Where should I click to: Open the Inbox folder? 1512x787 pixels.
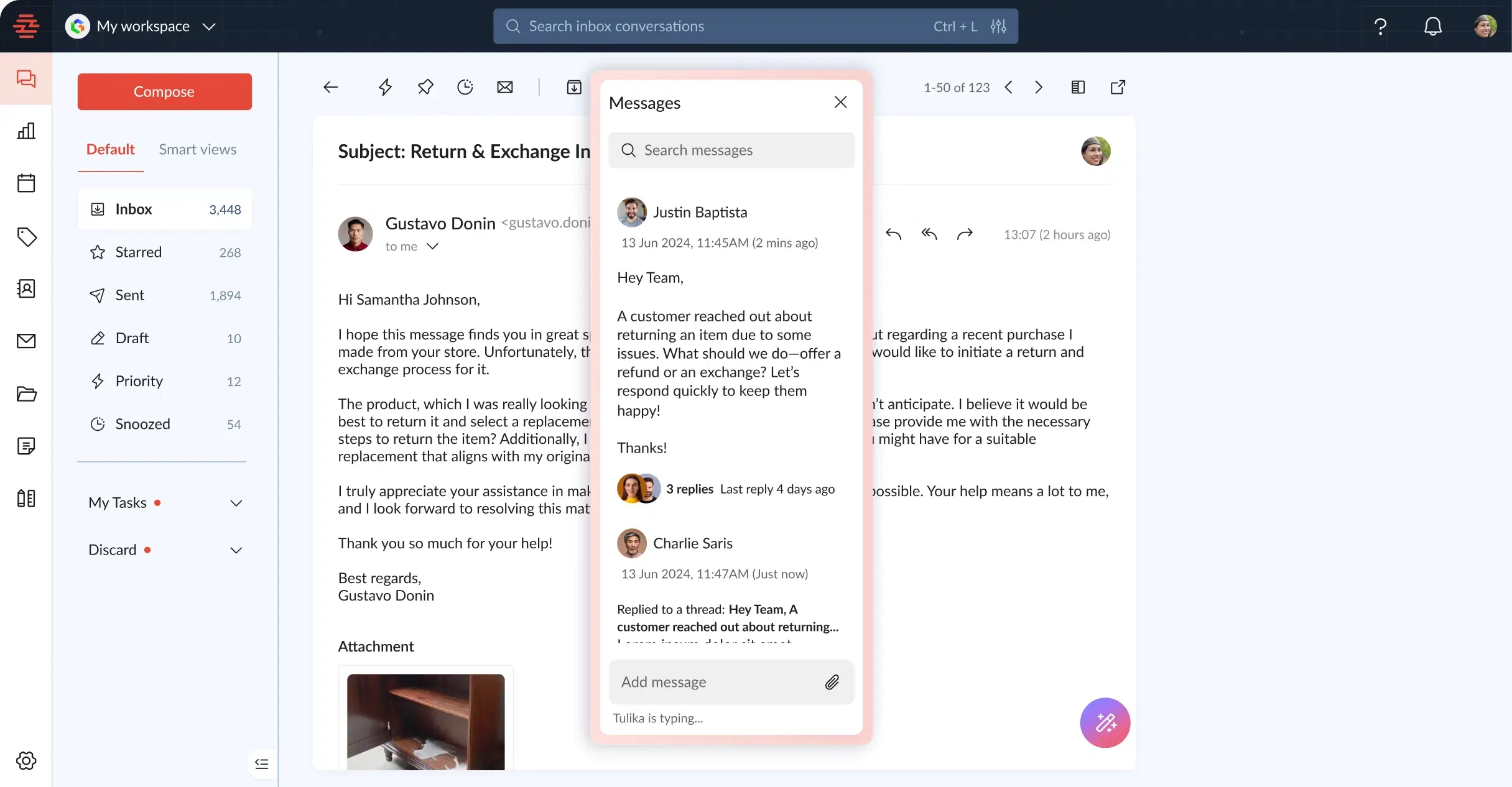click(165, 209)
